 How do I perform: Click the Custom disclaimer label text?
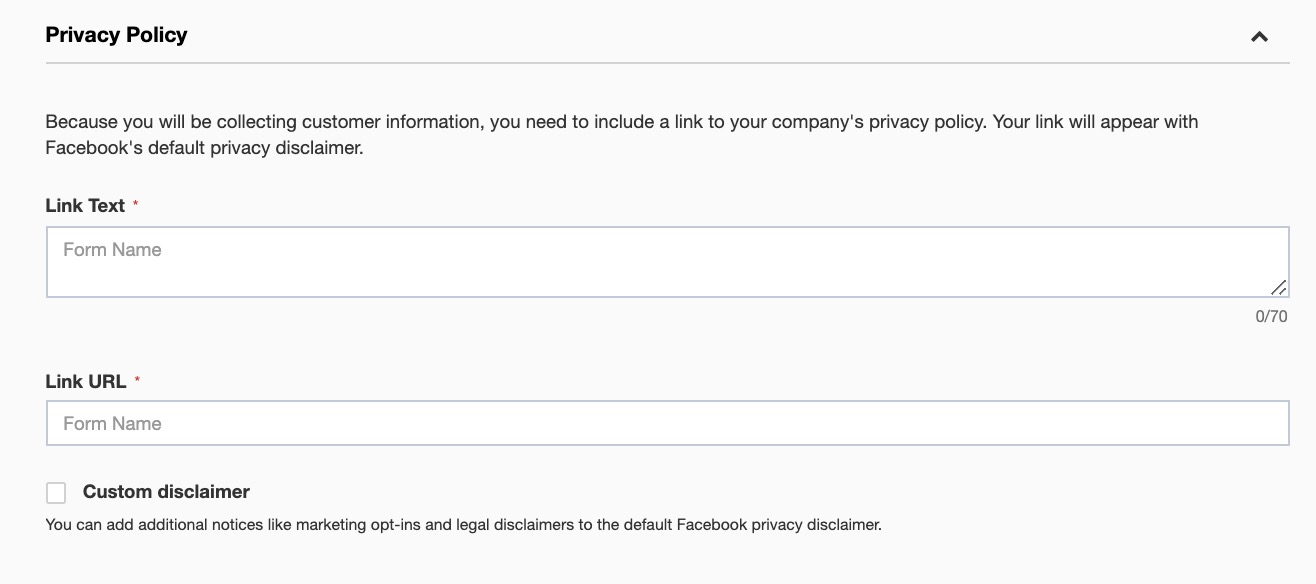coord(166,492)
